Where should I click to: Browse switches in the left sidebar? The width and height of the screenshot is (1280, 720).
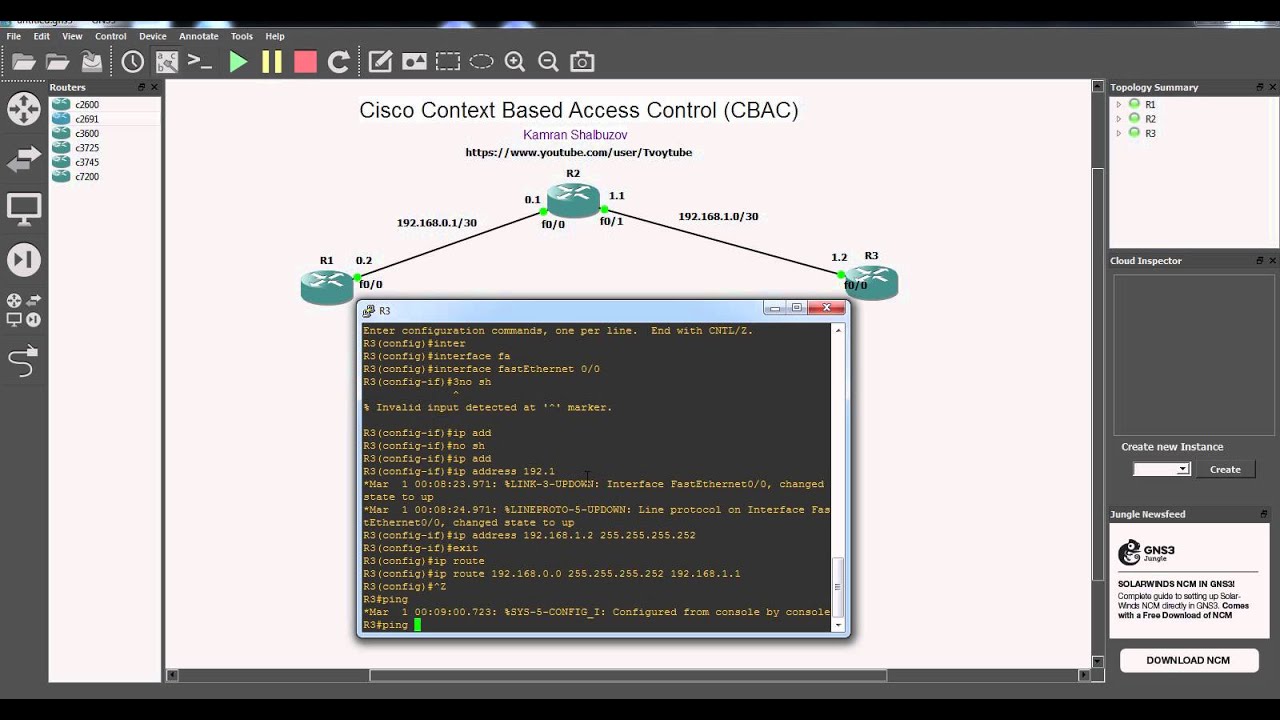24,159
